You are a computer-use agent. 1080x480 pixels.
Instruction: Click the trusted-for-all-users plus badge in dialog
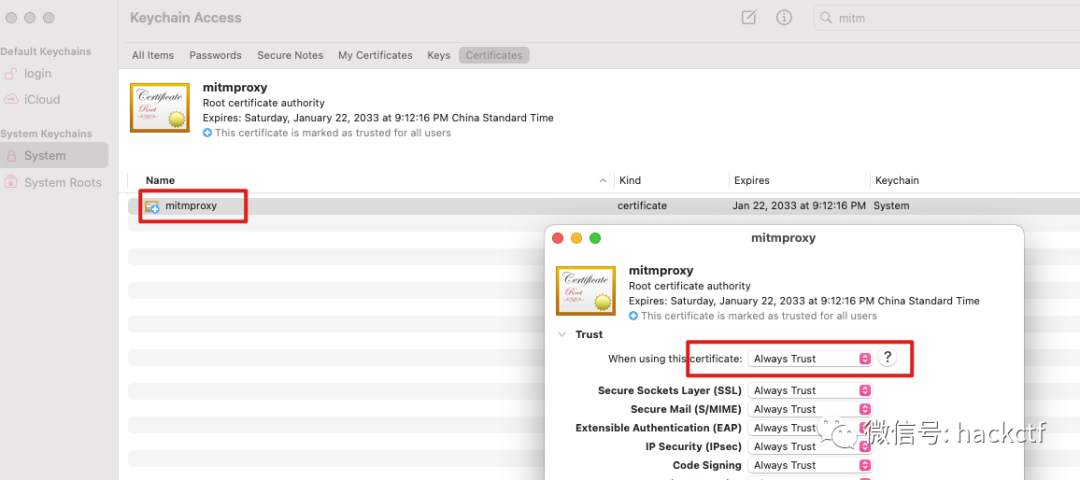coord(634,316)
